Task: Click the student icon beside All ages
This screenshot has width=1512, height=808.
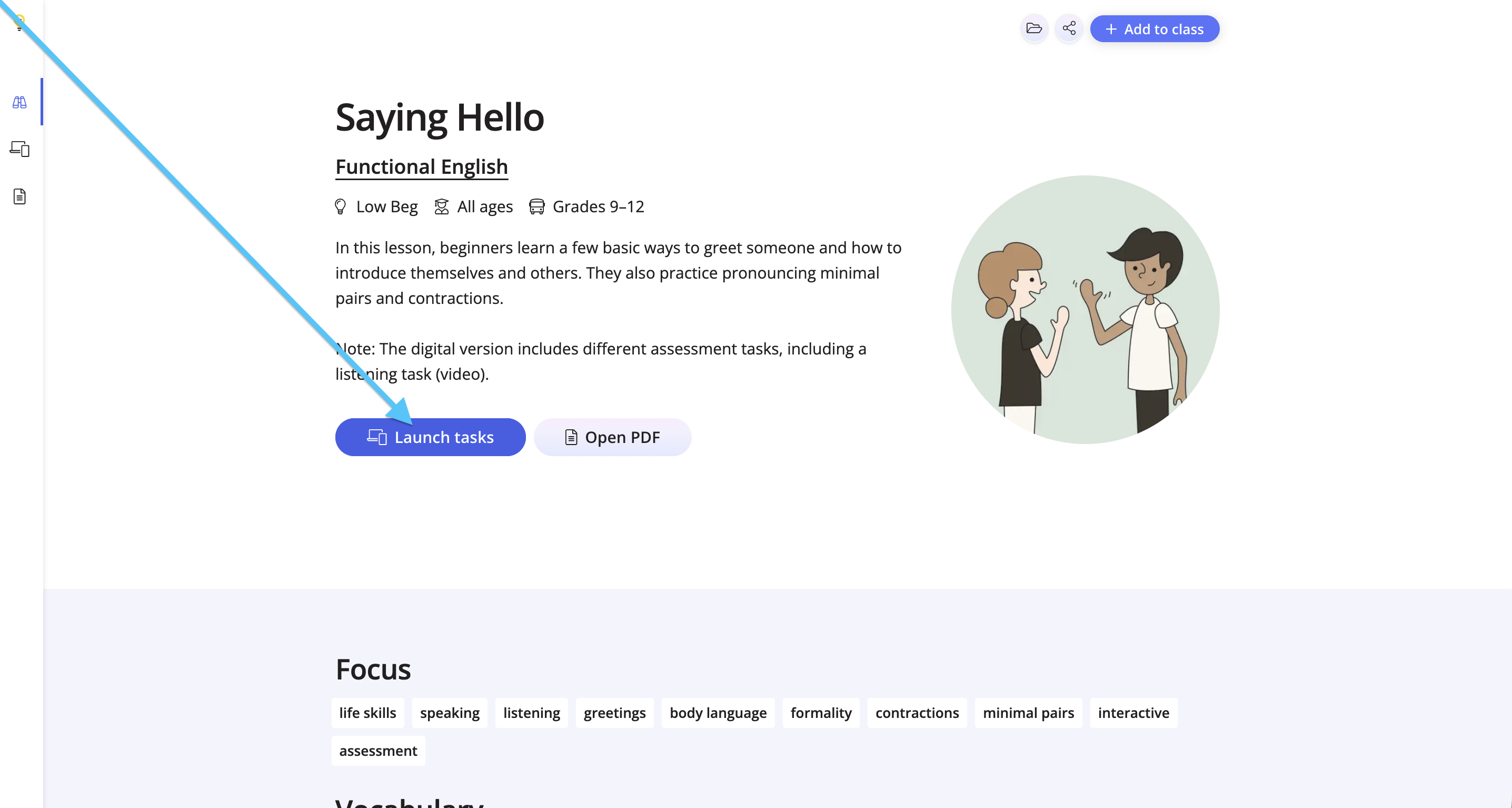Action: [441, 206]
